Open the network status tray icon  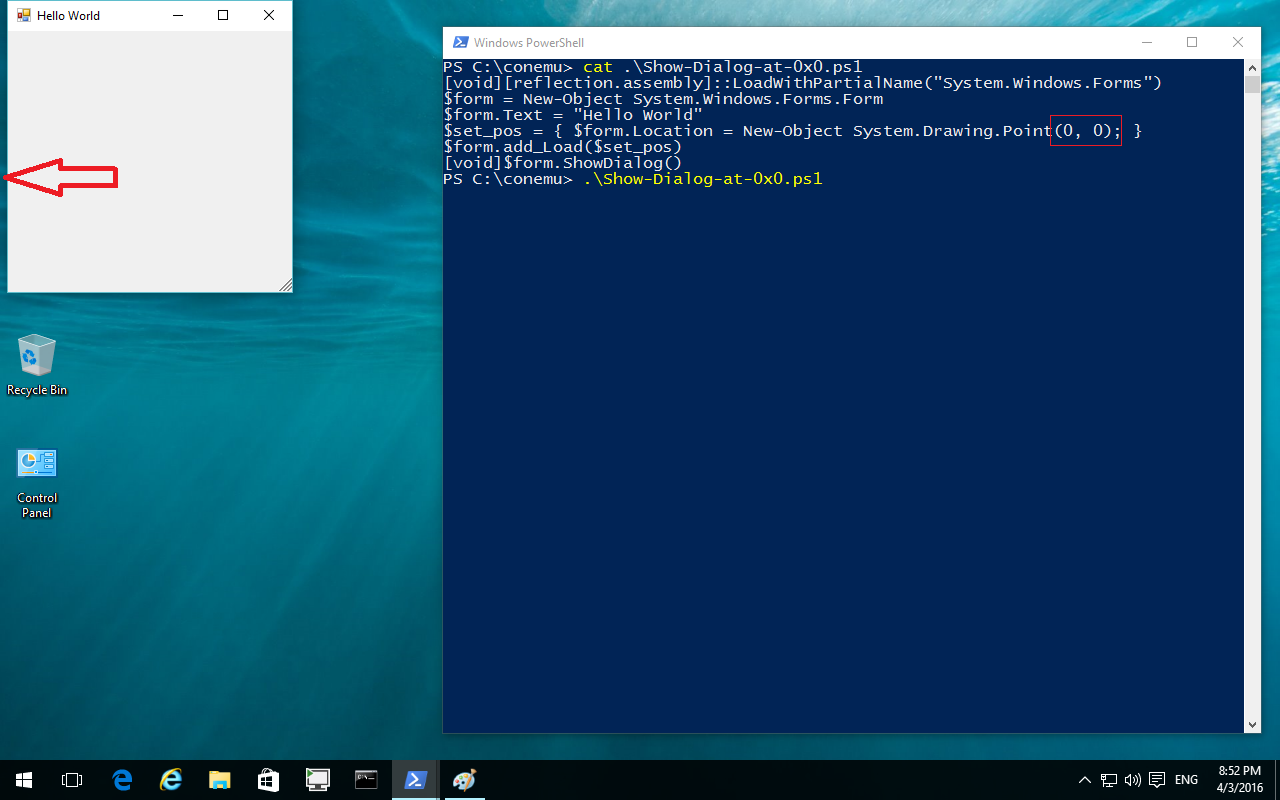tap(1109, 780)
